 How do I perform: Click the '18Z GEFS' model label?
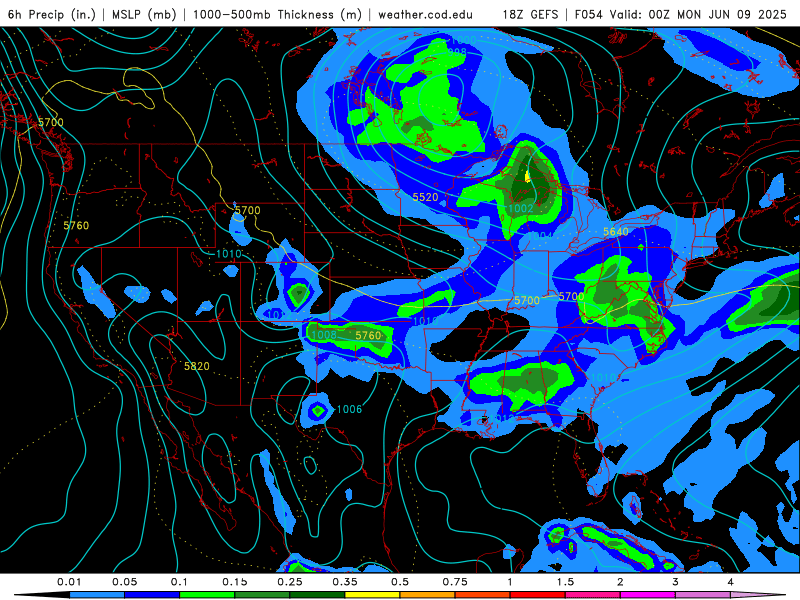click(530, 14)
